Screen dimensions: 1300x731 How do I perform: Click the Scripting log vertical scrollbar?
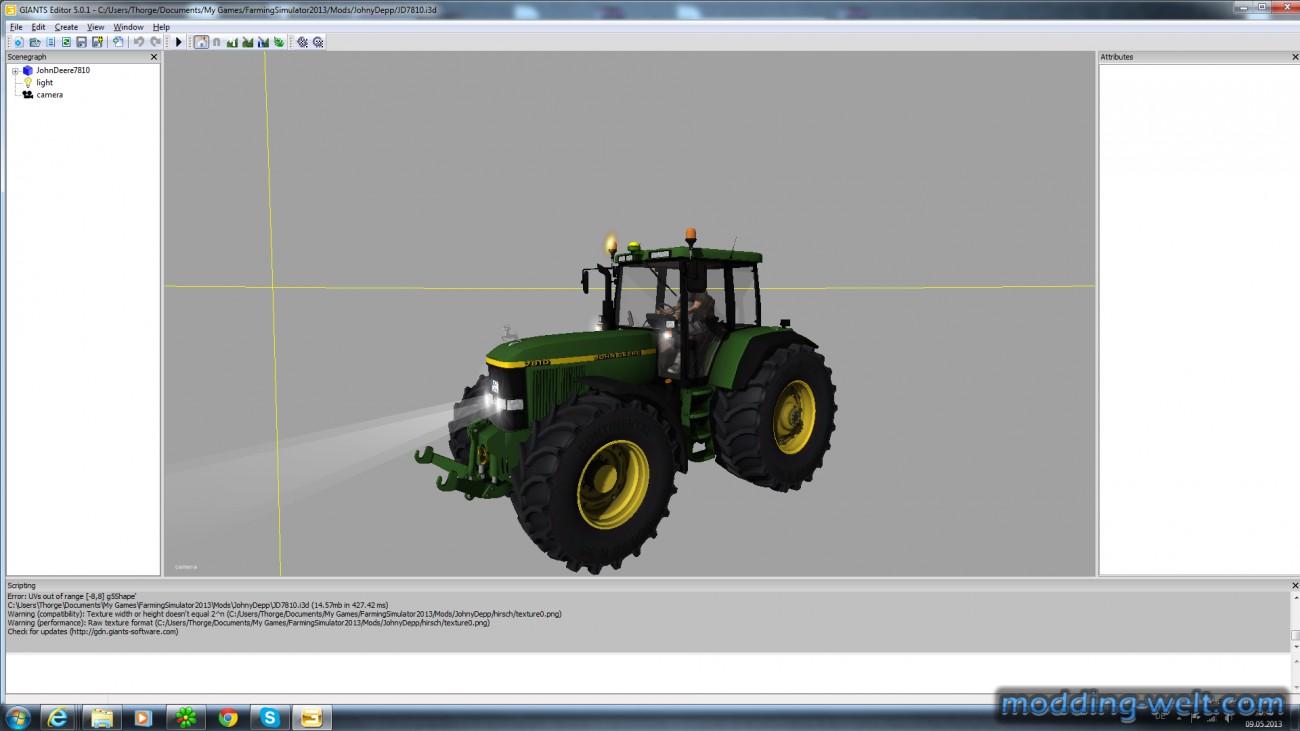(1295, 620)
